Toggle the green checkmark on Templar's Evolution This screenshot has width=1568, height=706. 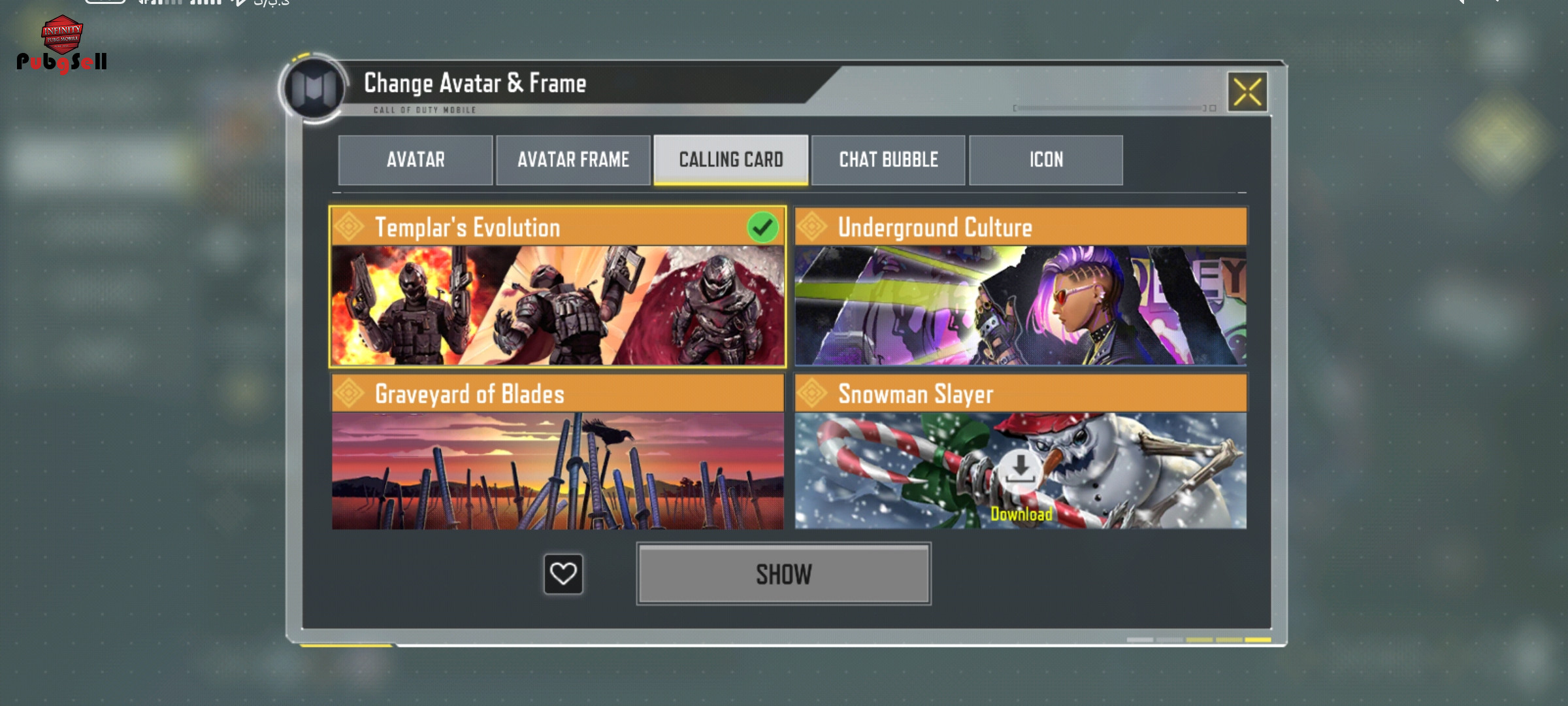(762, 227)
